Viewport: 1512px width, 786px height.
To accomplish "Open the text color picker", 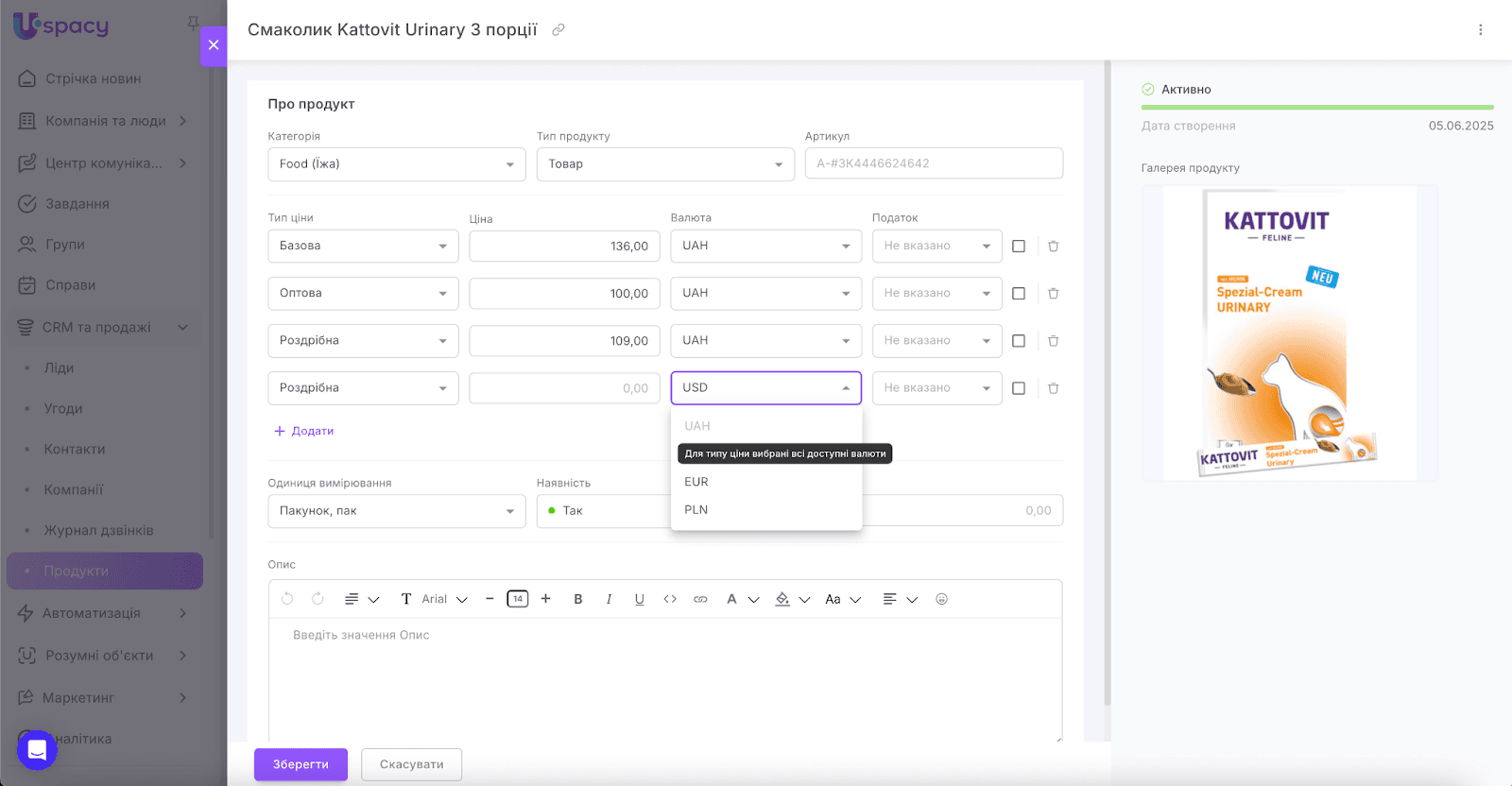I will point(732,599).
